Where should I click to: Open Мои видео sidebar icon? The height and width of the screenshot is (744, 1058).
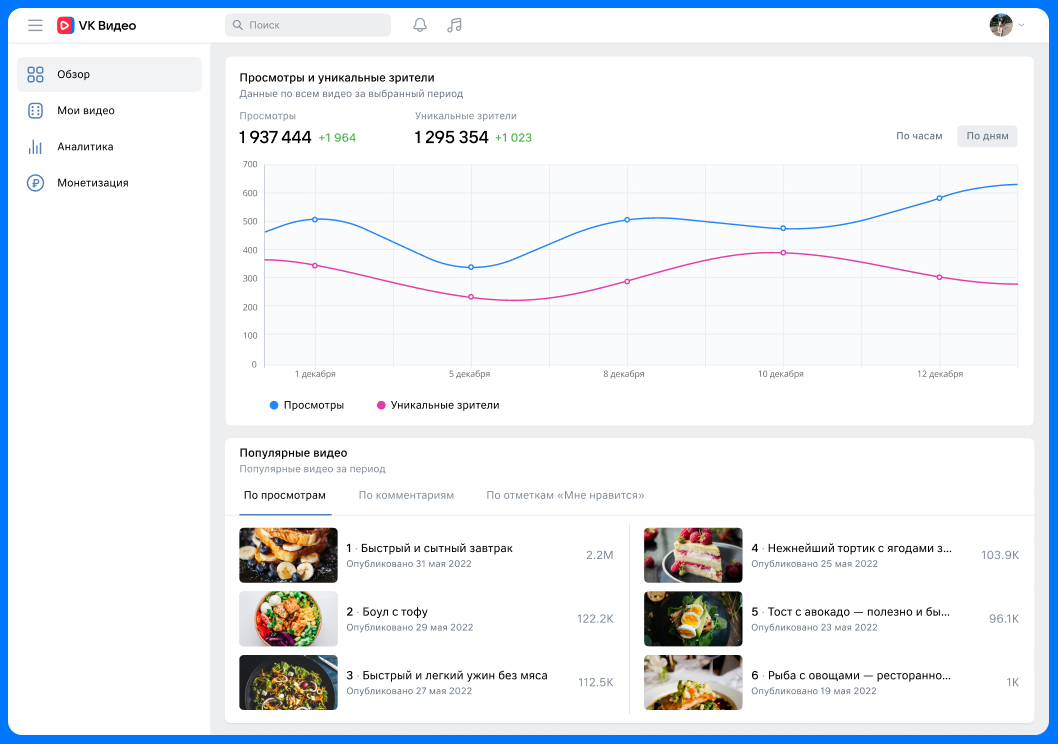[x=36, y=111]
